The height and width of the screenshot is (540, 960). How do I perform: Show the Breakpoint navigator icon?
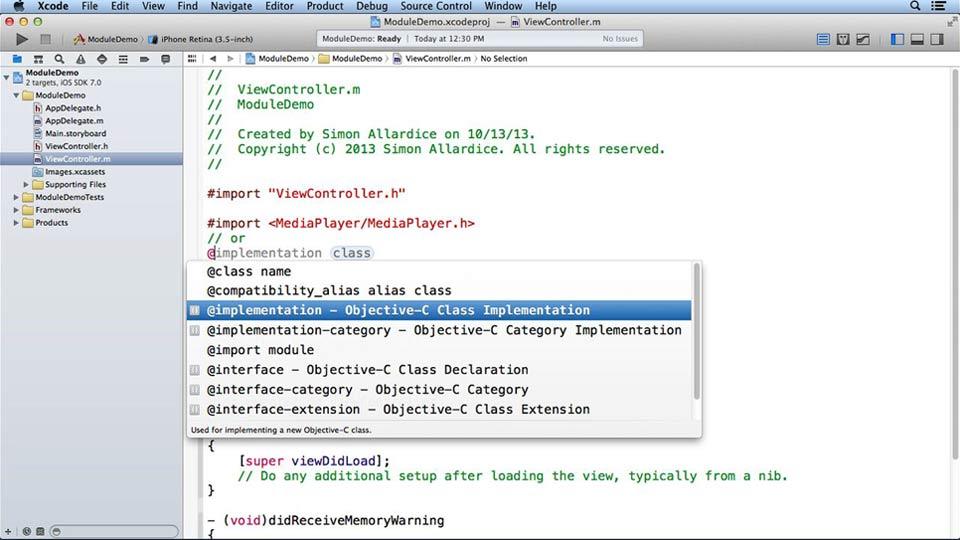tap(144, 59)
